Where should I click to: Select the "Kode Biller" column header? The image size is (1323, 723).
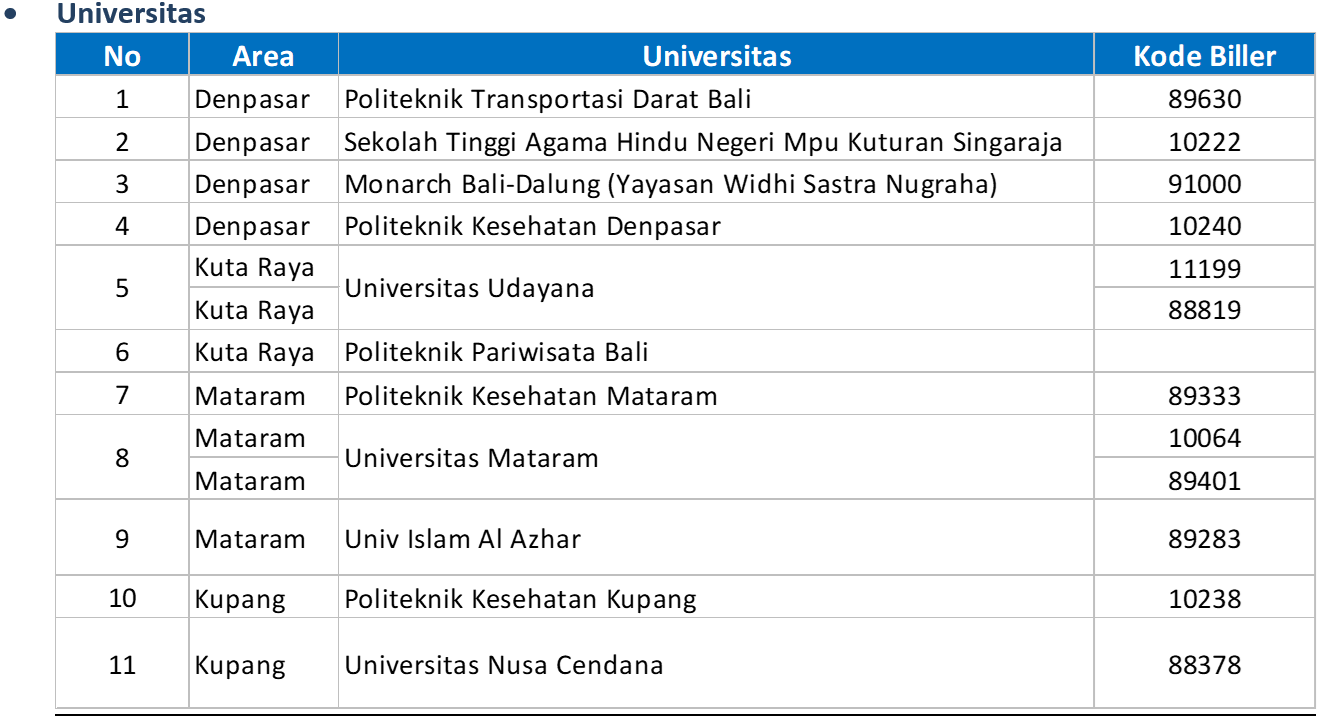(1204, 55)
